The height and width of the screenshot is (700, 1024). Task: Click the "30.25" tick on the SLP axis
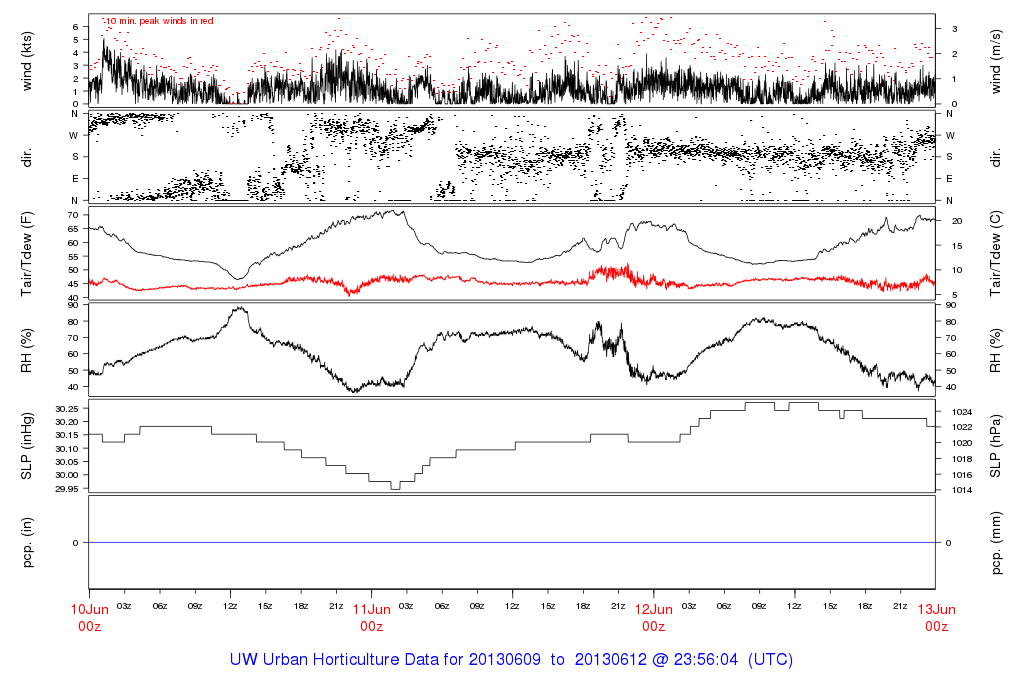(x=67, y=409)
